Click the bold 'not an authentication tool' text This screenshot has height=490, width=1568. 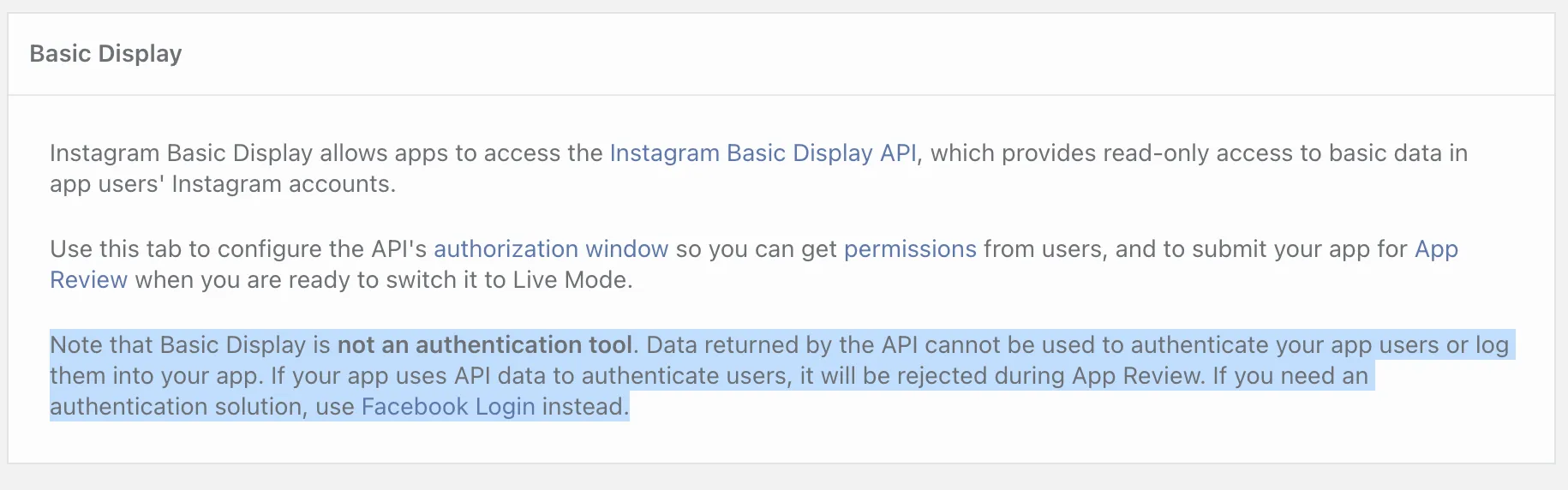tap(485, 345)
